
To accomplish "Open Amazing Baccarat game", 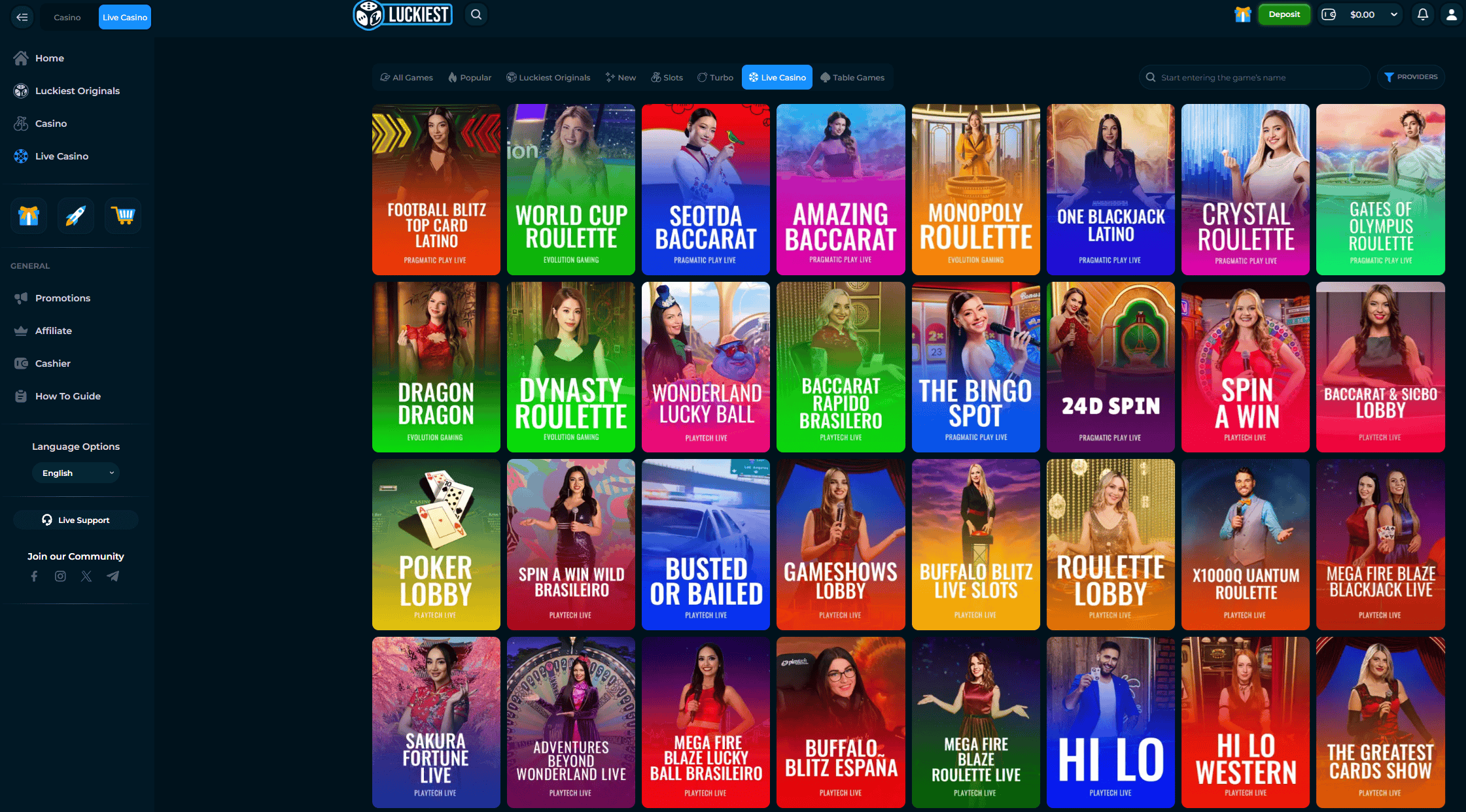I will (841, 190).
